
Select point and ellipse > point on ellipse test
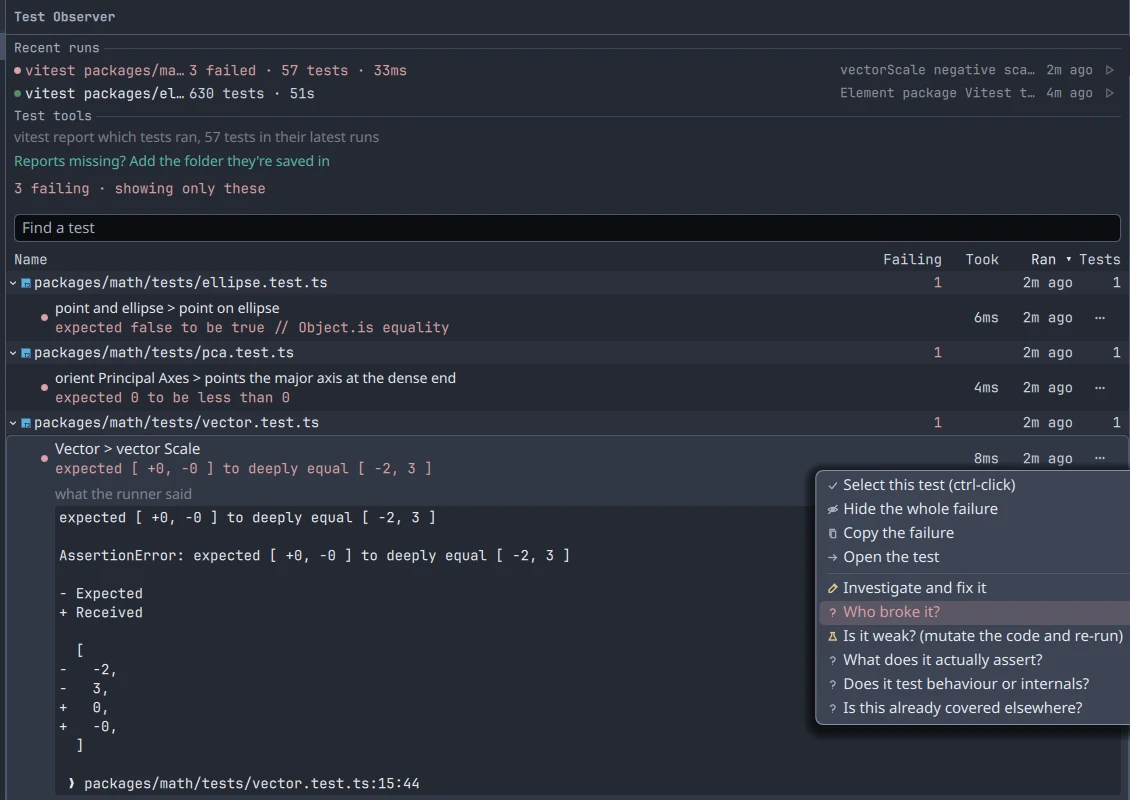click(167, 308)
